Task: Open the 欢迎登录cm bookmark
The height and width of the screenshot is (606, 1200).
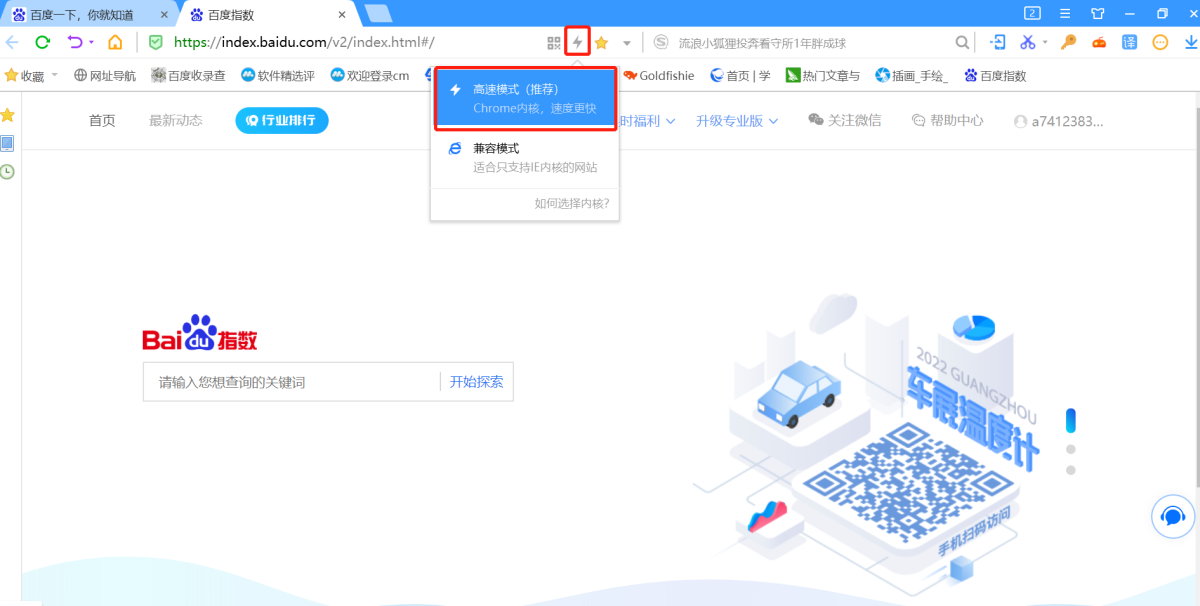Action: [x=370, y=76]
